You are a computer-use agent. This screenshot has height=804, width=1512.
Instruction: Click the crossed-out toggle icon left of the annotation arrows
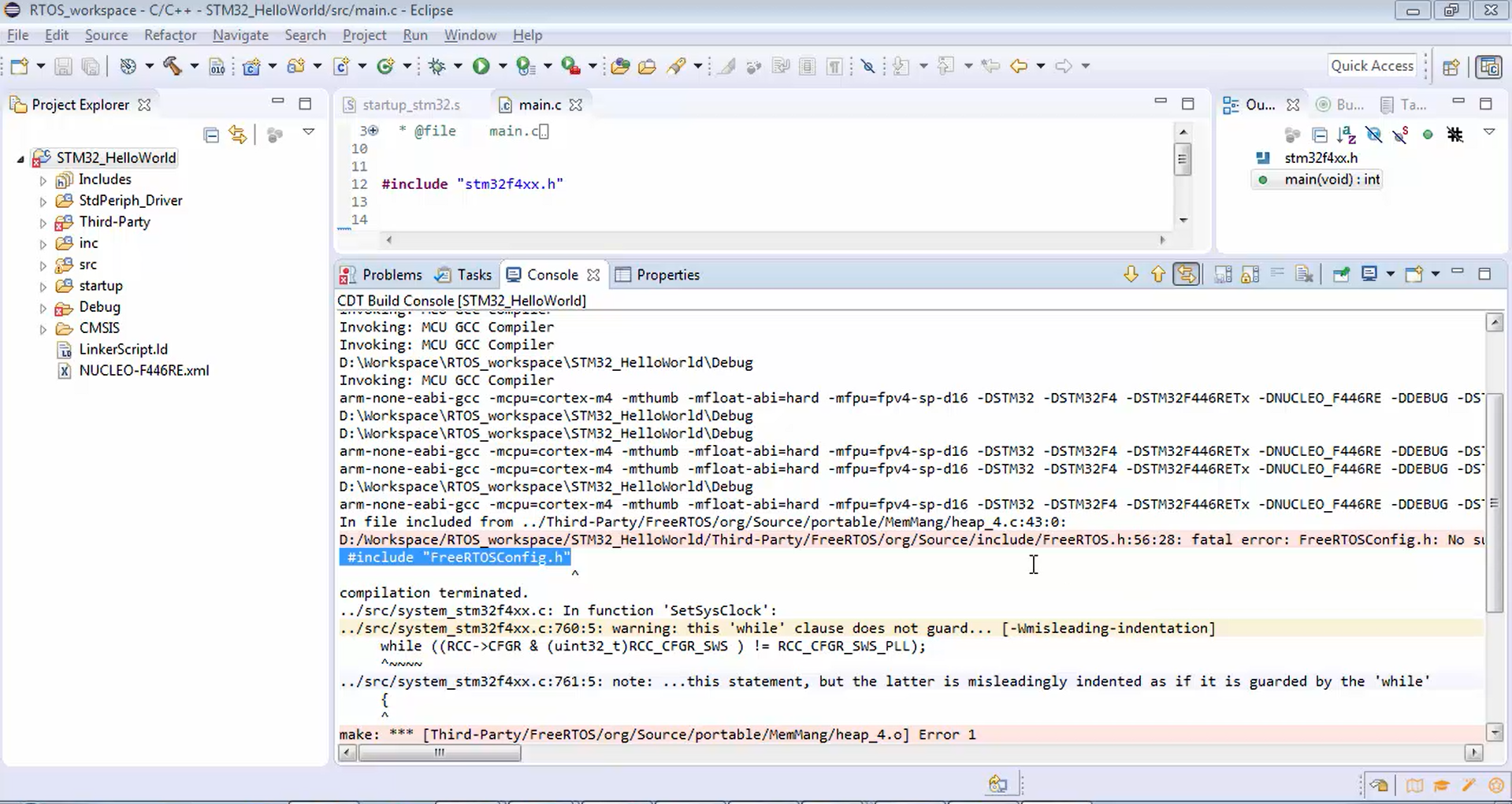click(867, 66)
